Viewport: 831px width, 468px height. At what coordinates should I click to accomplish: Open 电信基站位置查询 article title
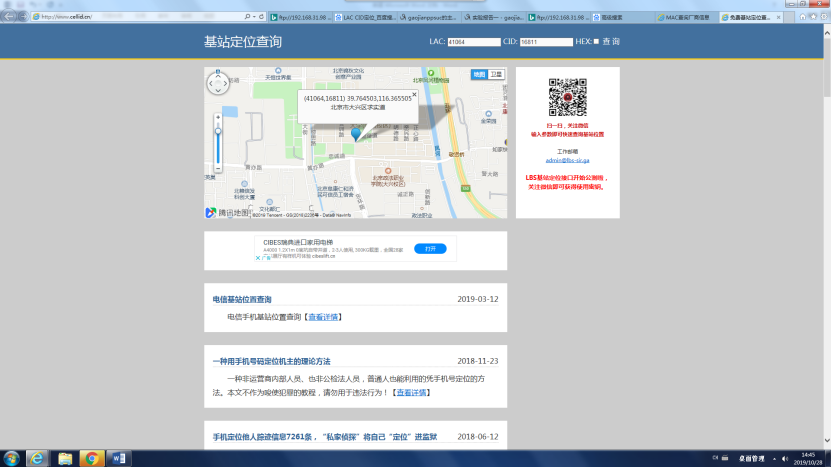click(x=242, y=299)
